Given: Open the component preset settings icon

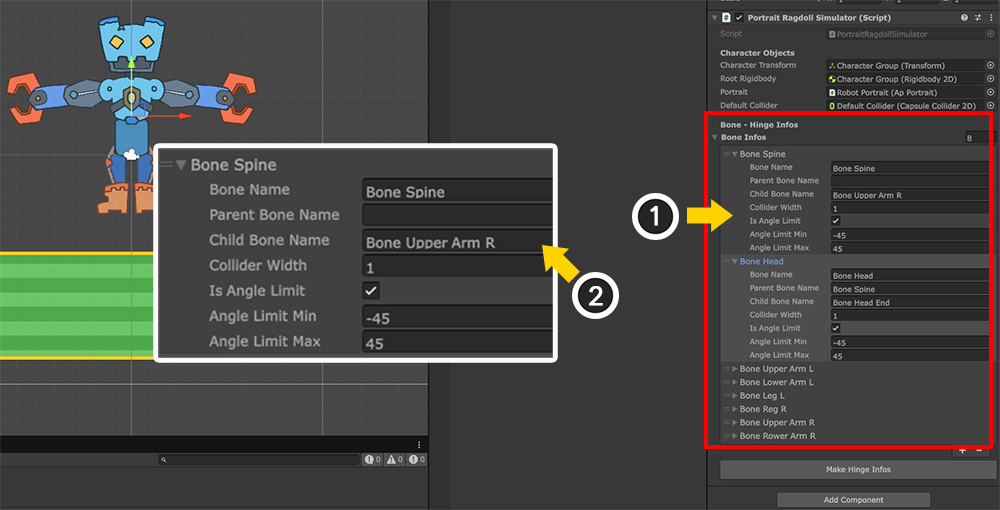Looking at the screenshot, I should 977,18.
